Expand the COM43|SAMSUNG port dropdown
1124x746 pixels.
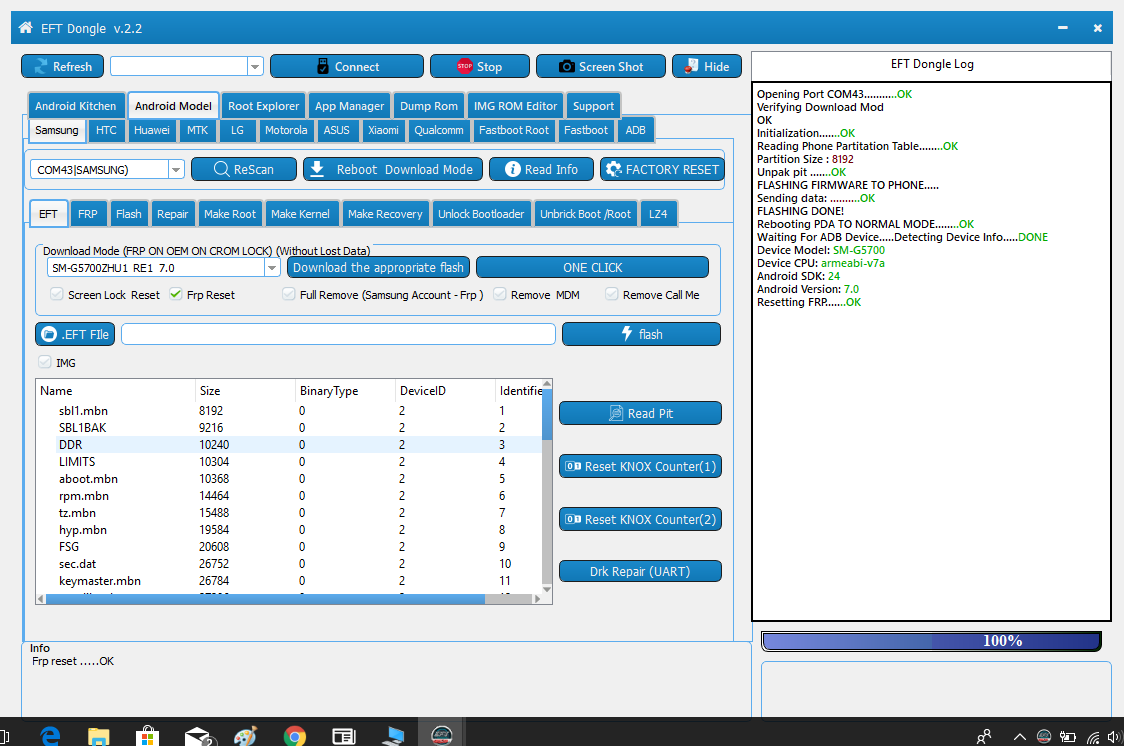click(x=176, y=170)
